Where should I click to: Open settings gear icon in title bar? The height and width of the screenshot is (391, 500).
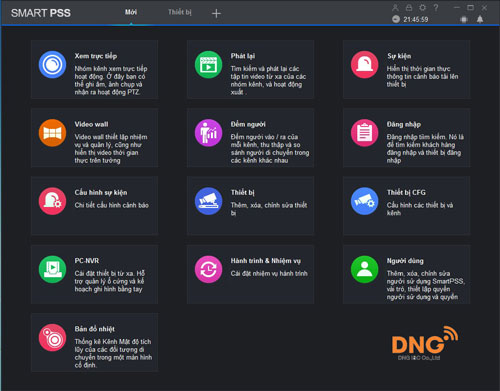click(422, 8)
